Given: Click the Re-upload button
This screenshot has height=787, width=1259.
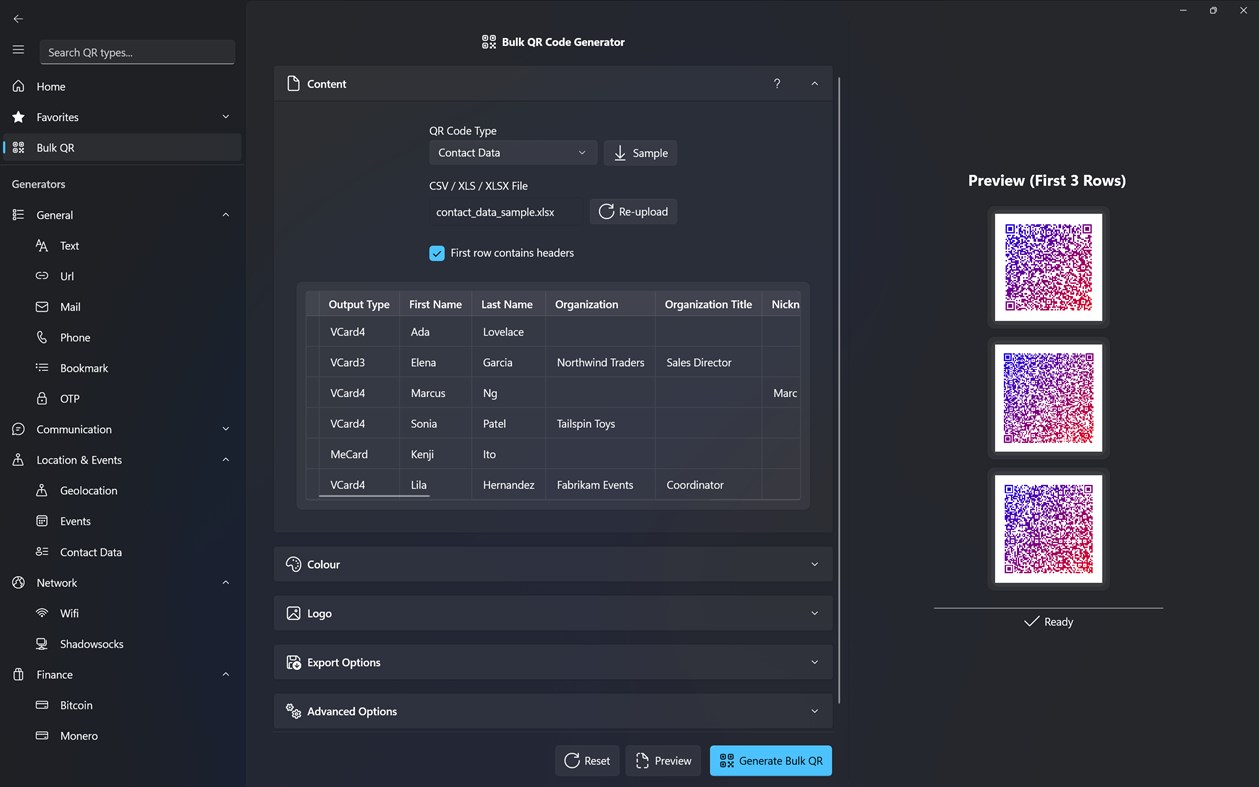Looking at the screenshot, I should [632, 211].
